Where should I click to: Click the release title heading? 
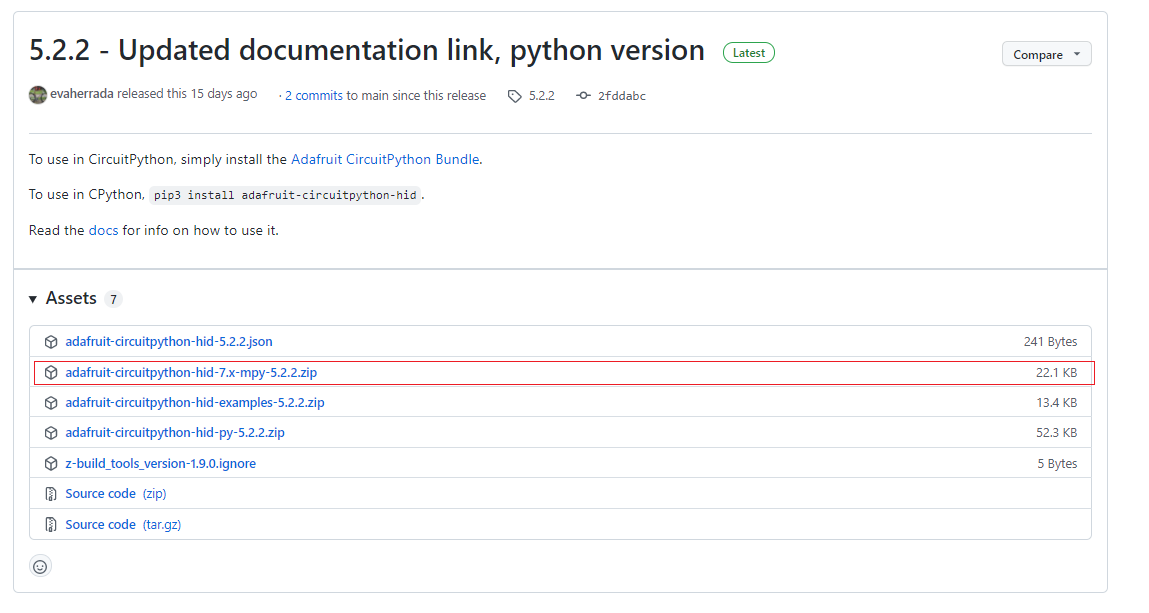coord(366,51)
